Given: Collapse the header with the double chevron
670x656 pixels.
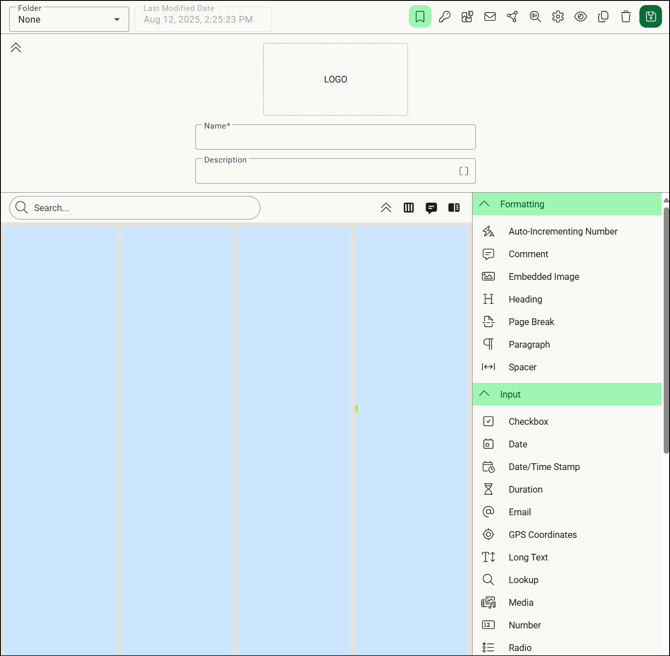Looking at the screenshot, I should point(16,48).
